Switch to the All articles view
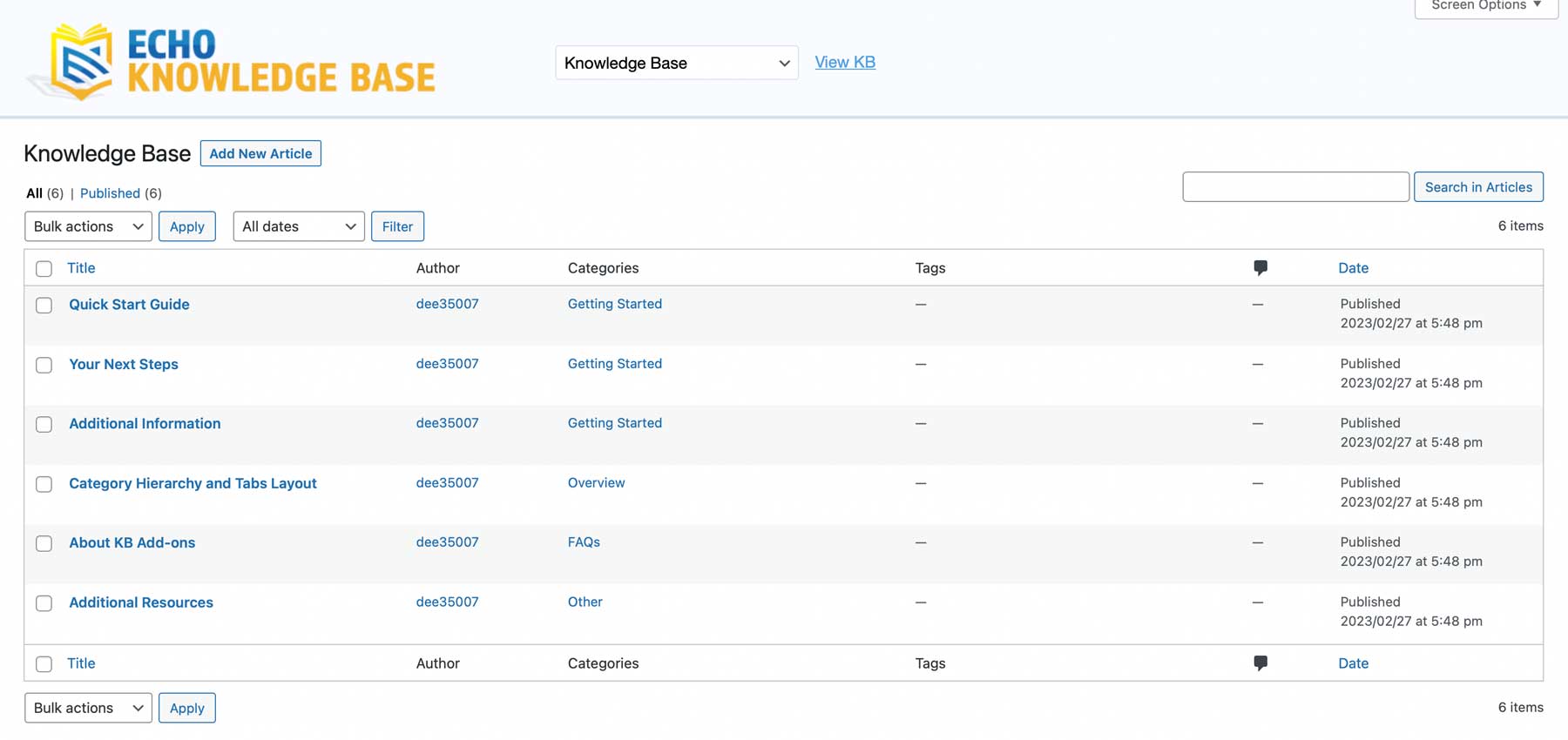1568x740 pixels. coord(34,193)
